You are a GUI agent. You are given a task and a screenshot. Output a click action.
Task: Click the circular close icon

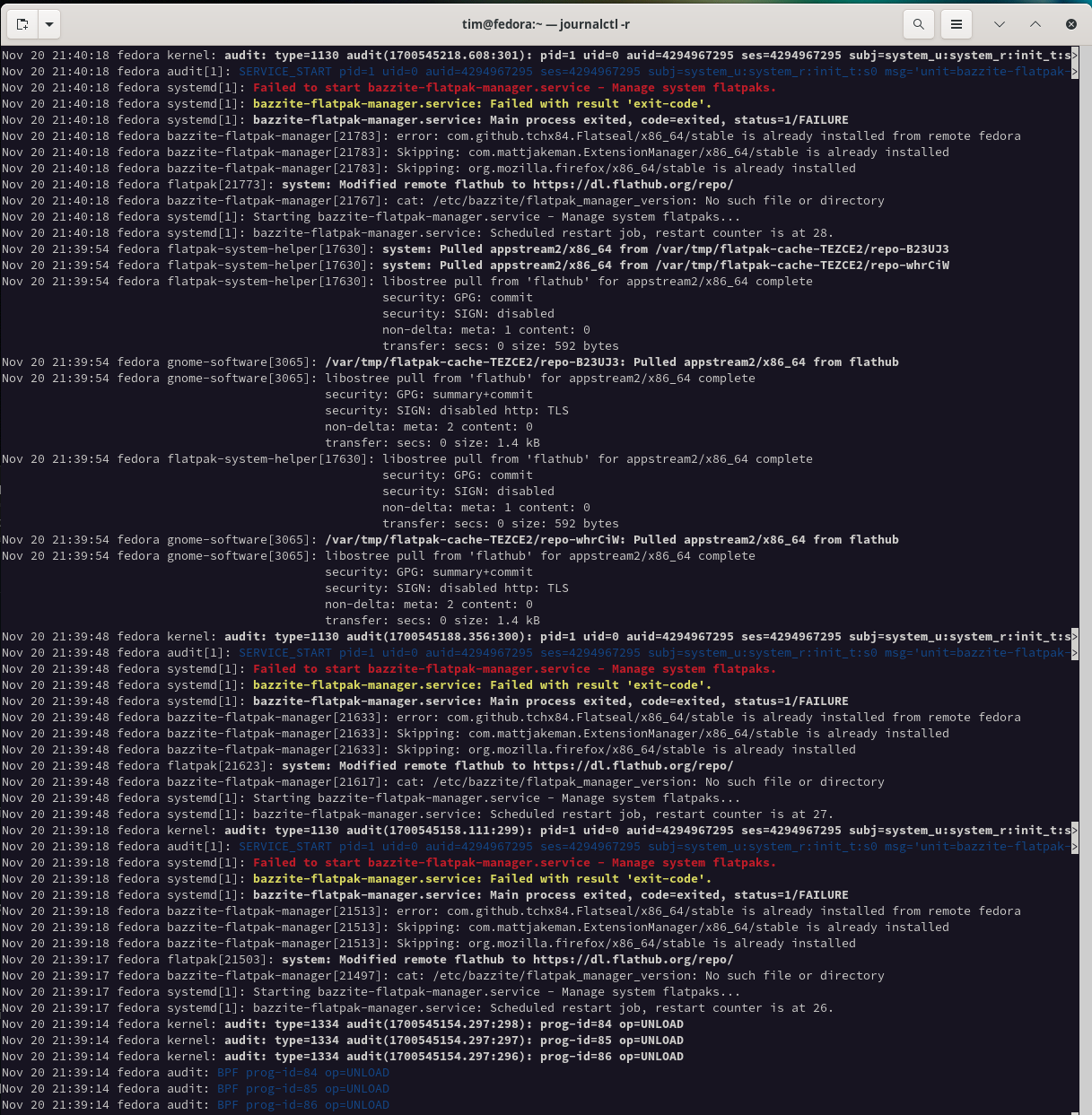click(x=1070, y=24)
